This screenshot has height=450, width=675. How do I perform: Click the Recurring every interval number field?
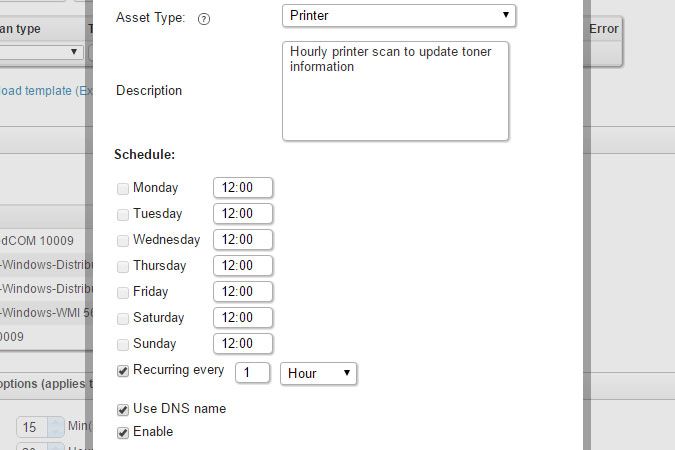(x=253, y=373)
